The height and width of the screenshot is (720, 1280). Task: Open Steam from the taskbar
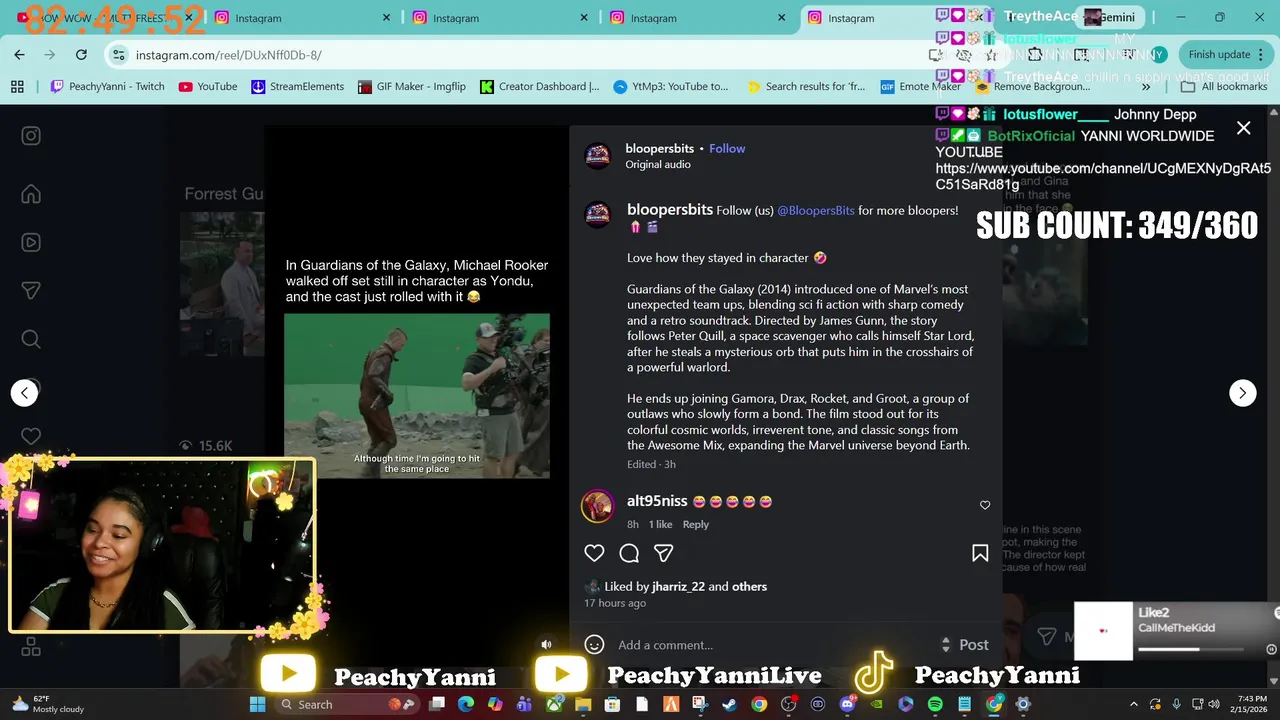click(729, 704)
